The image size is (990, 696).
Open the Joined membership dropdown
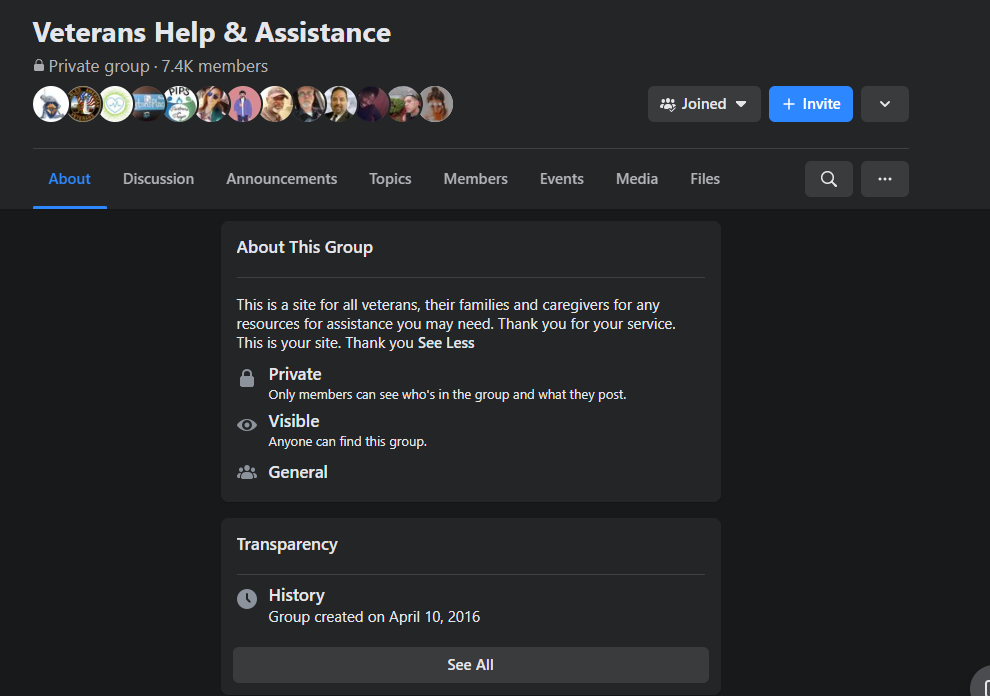pos(704,104)
